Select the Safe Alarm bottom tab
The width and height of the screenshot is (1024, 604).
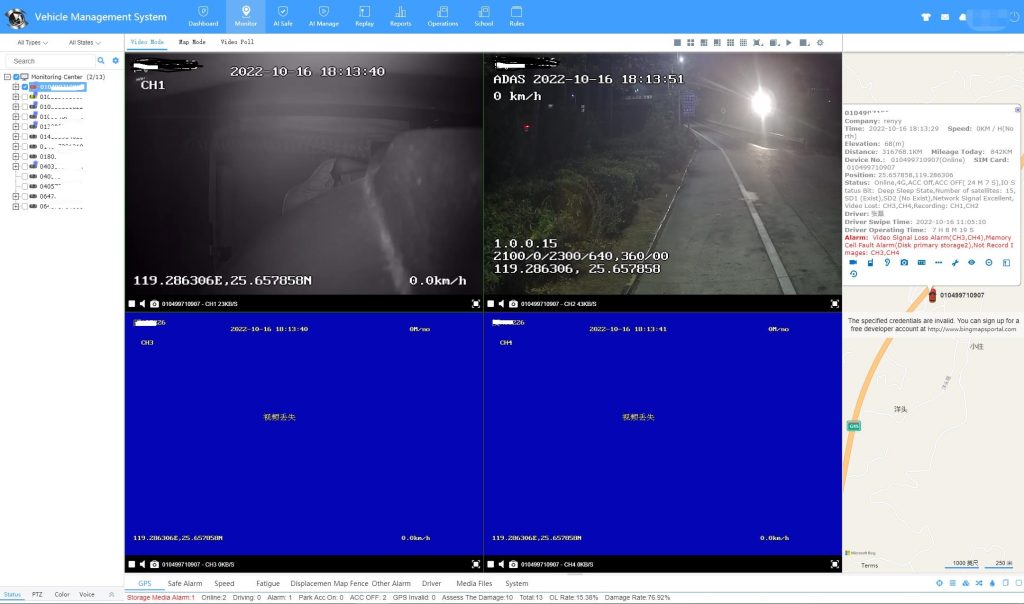point(185,583)
